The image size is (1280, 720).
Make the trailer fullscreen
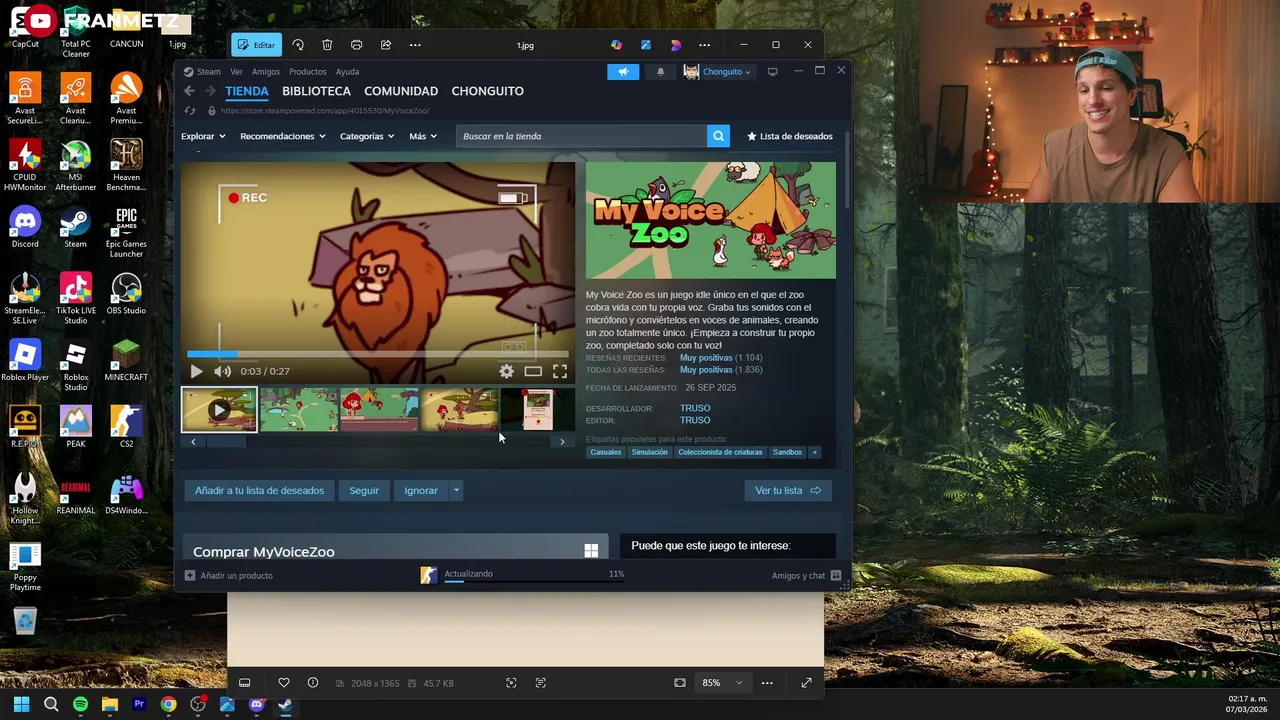click(560, 371)
